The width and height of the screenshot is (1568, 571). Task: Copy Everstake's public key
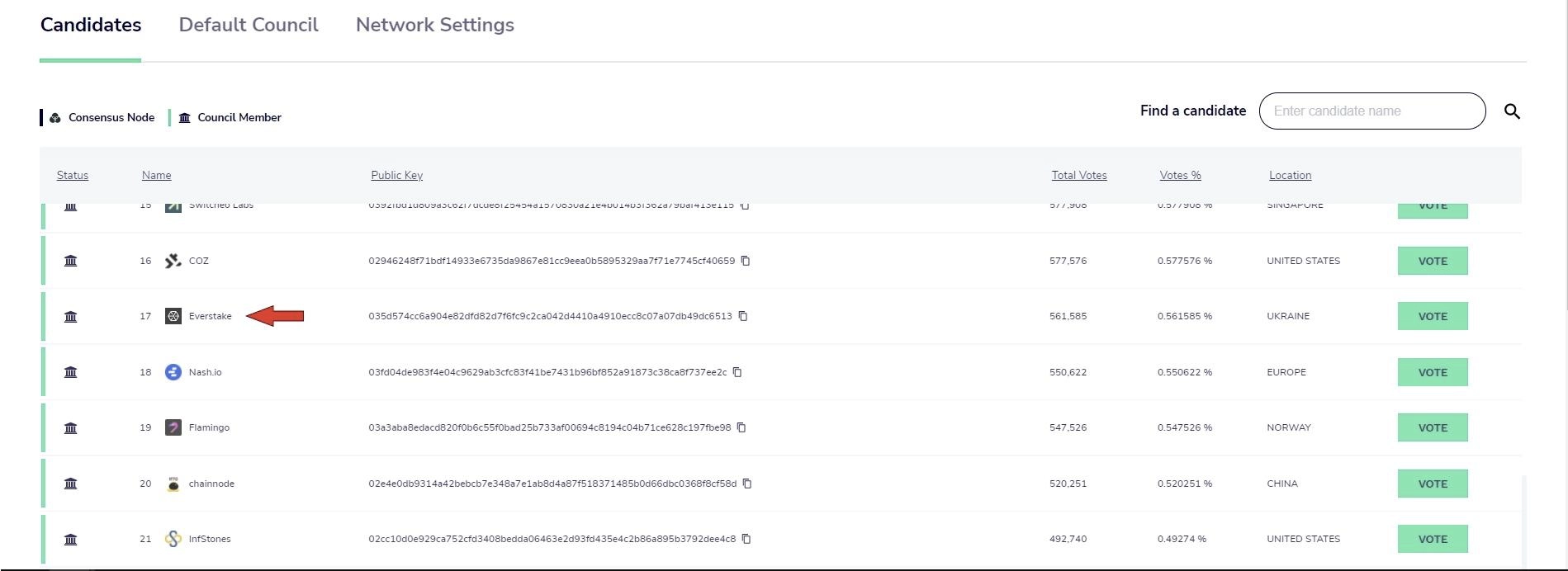(743, 316)
